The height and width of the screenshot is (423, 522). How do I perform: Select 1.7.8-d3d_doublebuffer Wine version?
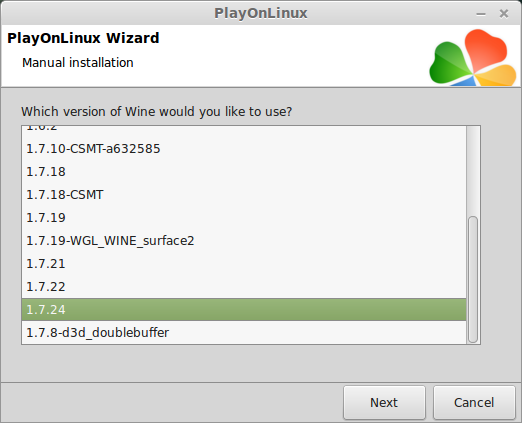coord(244,333)
